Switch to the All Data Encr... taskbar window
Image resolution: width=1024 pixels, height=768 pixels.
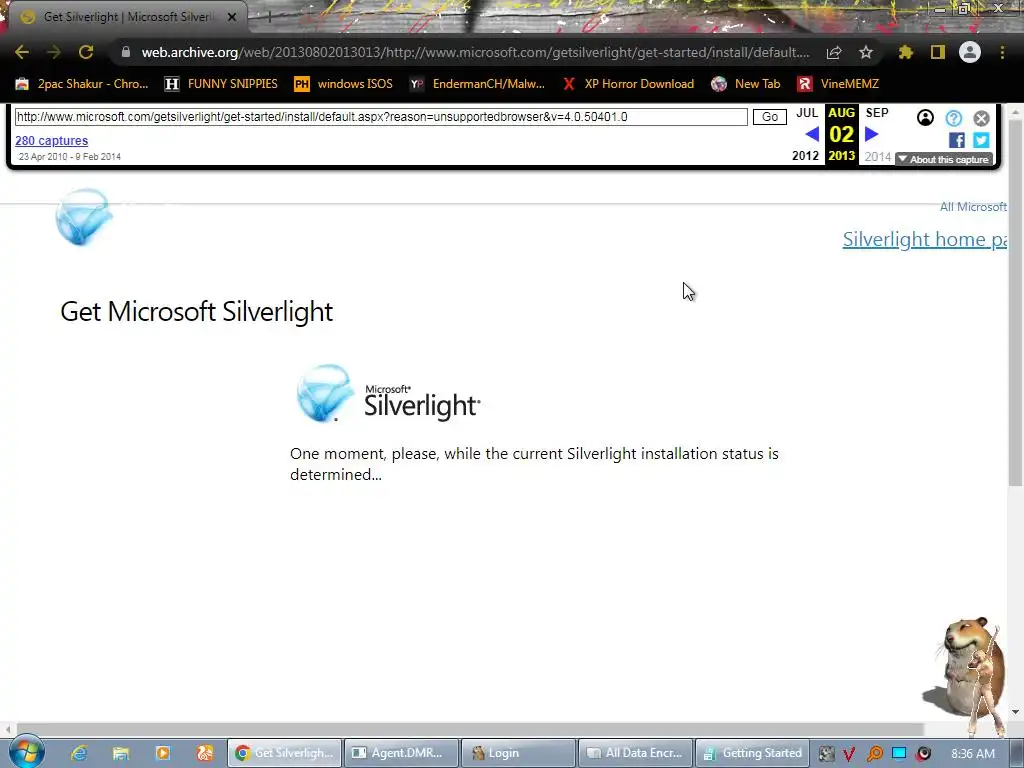pos(635,753)
